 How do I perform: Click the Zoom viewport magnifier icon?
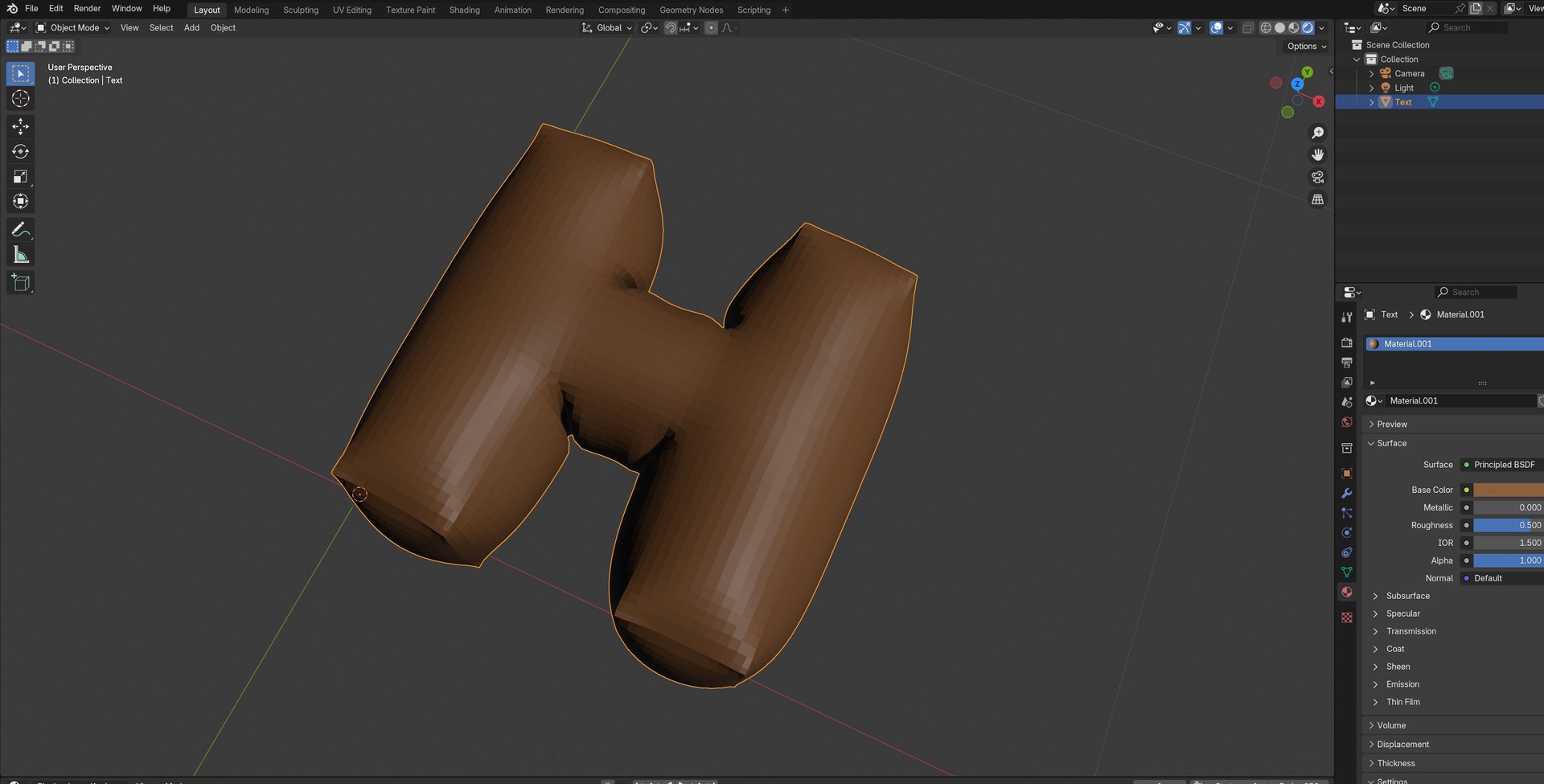tap(1317, 133)
